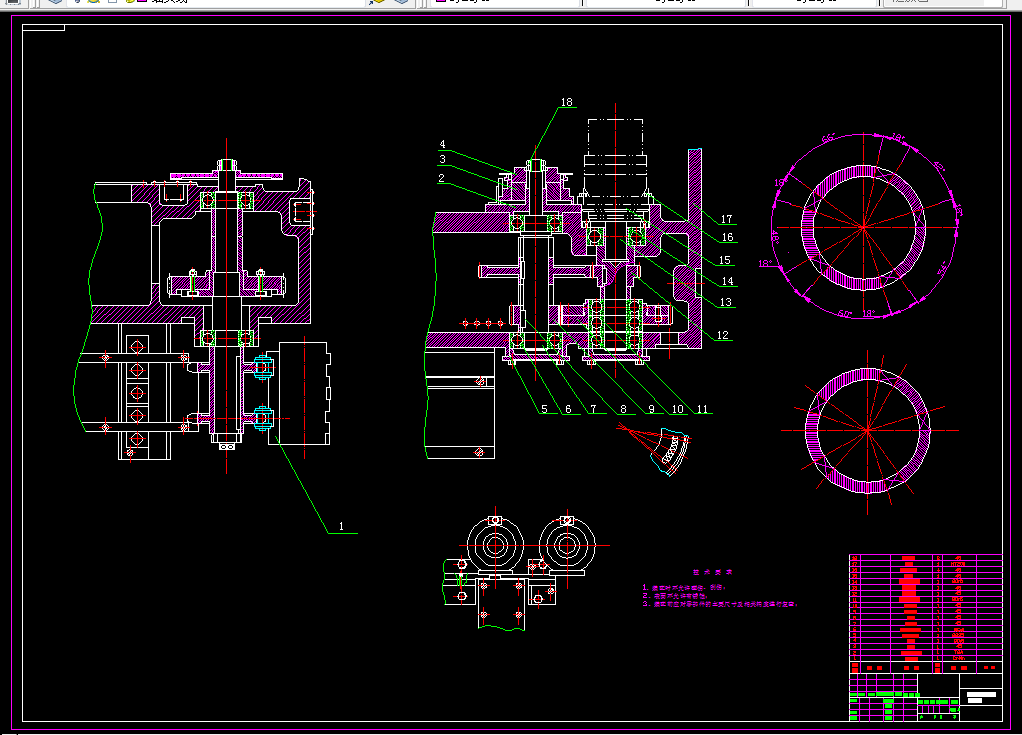Click the 55° angle dimension on upper ring
The width and height of the screenshot is (1022, 735).
pos(828,138)
